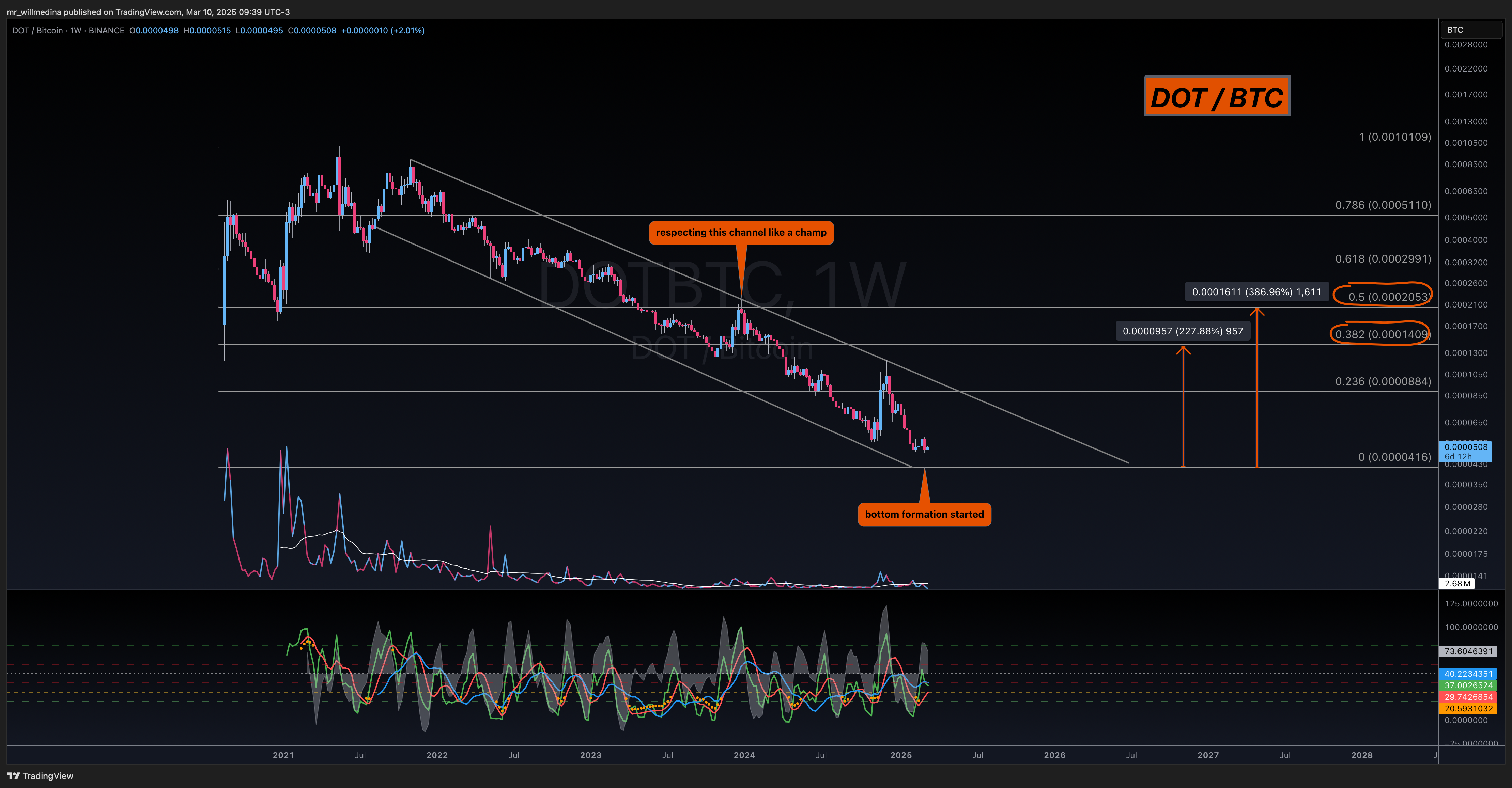Click the low value L0.0000495 in the legend
Image resolution: width=1512 pixels, height=788 pixels.
(x=259, y=31)
